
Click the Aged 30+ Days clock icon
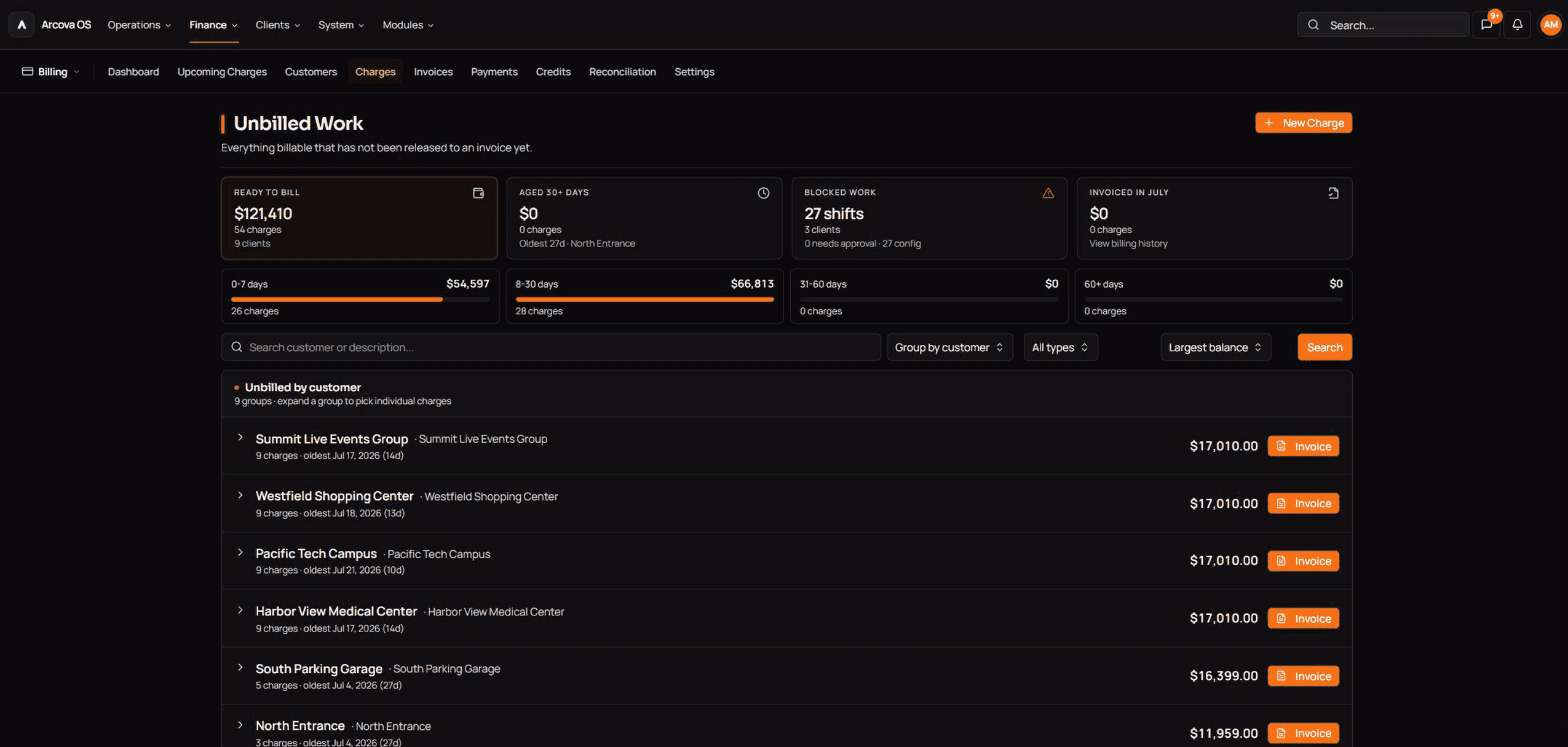(763, 193)
